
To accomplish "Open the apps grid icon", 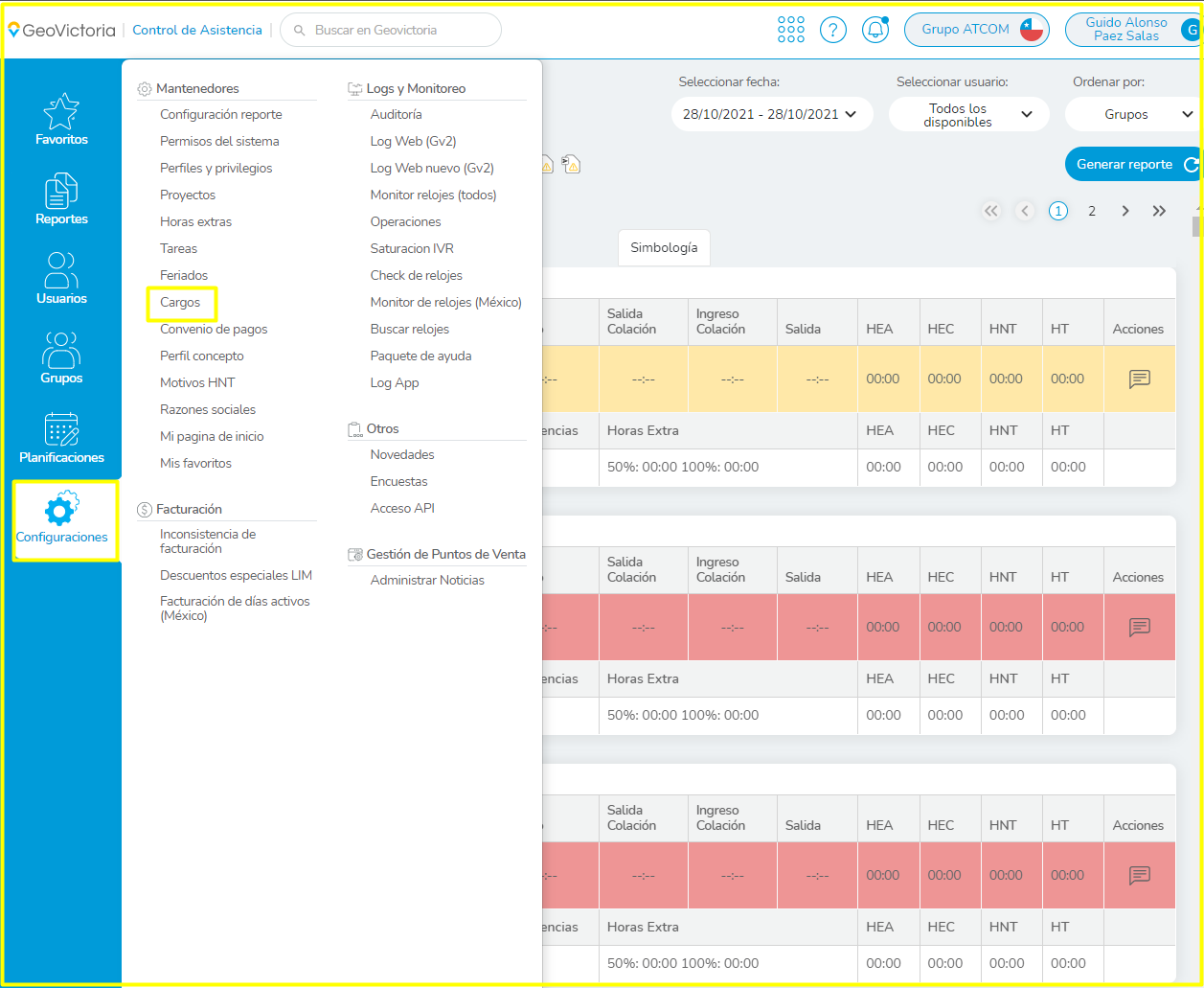I will click(790, 30).
